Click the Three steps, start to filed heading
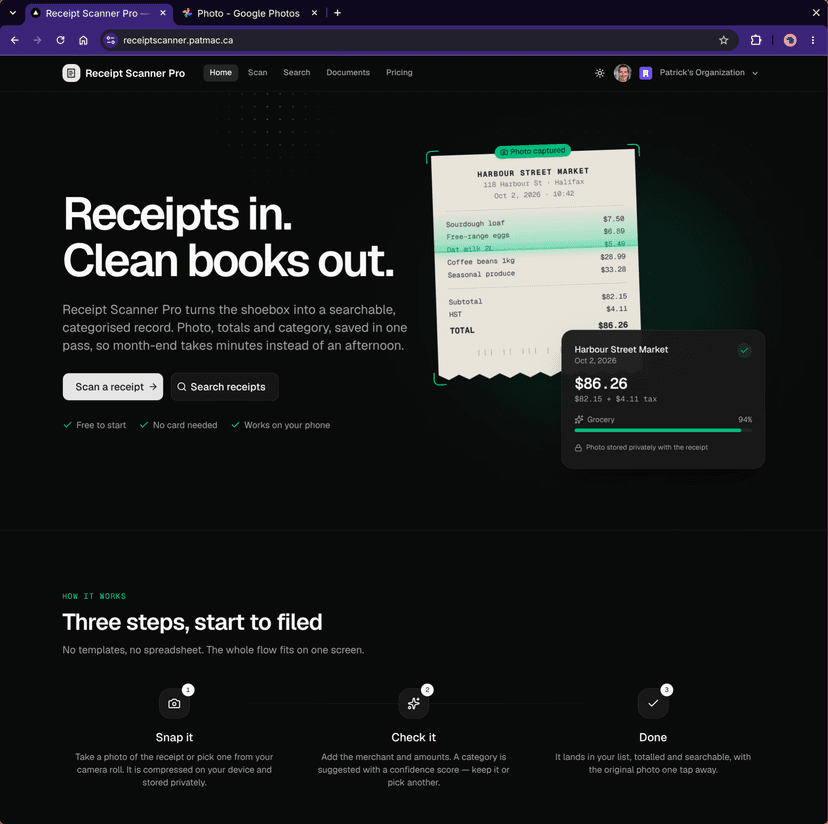Viewport: 828px width, 824px height. pyautogui.click(x=192, y=622)
